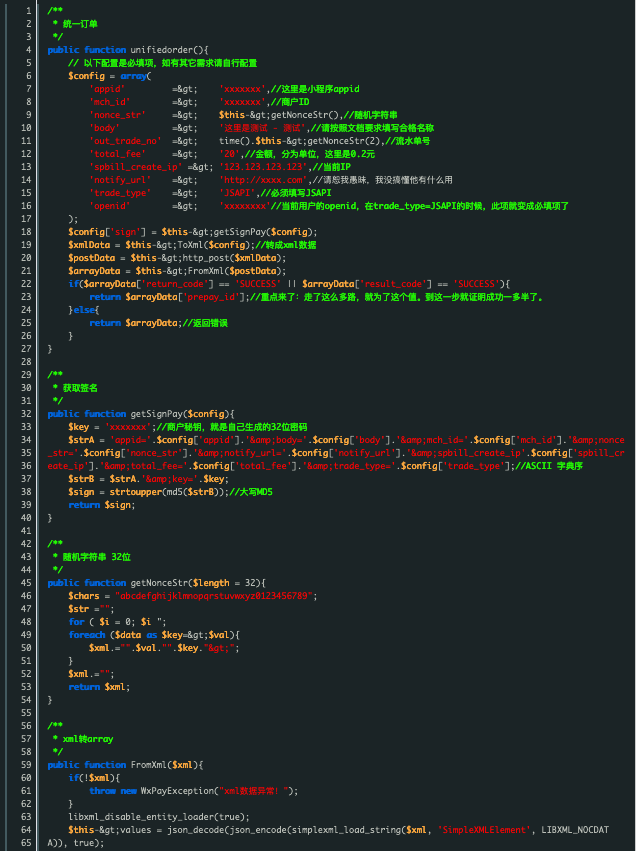Click the //当前IP comment on line 13

coord(332,167)
